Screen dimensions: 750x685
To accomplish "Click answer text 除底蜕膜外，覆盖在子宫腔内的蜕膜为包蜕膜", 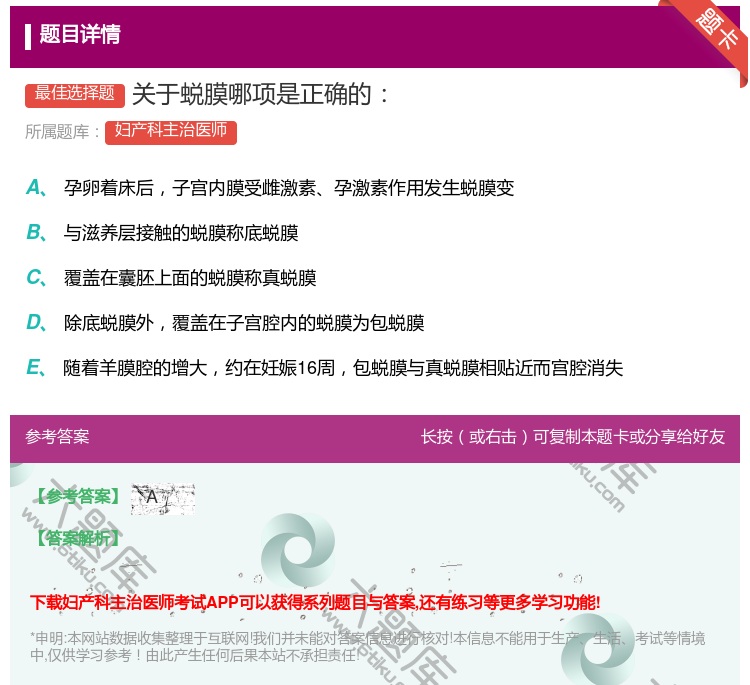I will pyautogui.click(x=244, y=323).
